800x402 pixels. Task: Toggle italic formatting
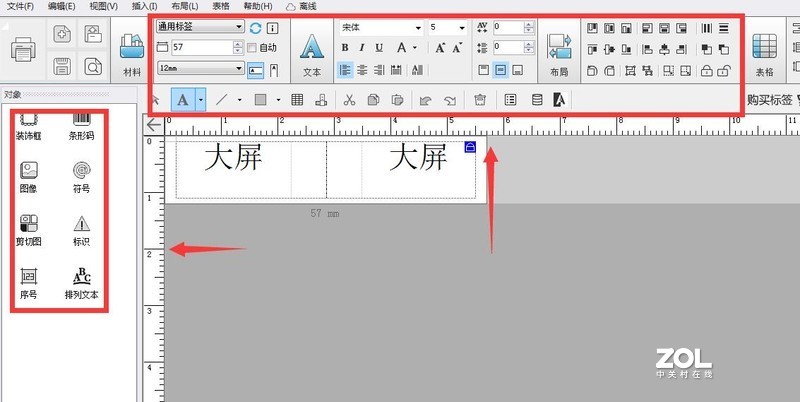362,48
